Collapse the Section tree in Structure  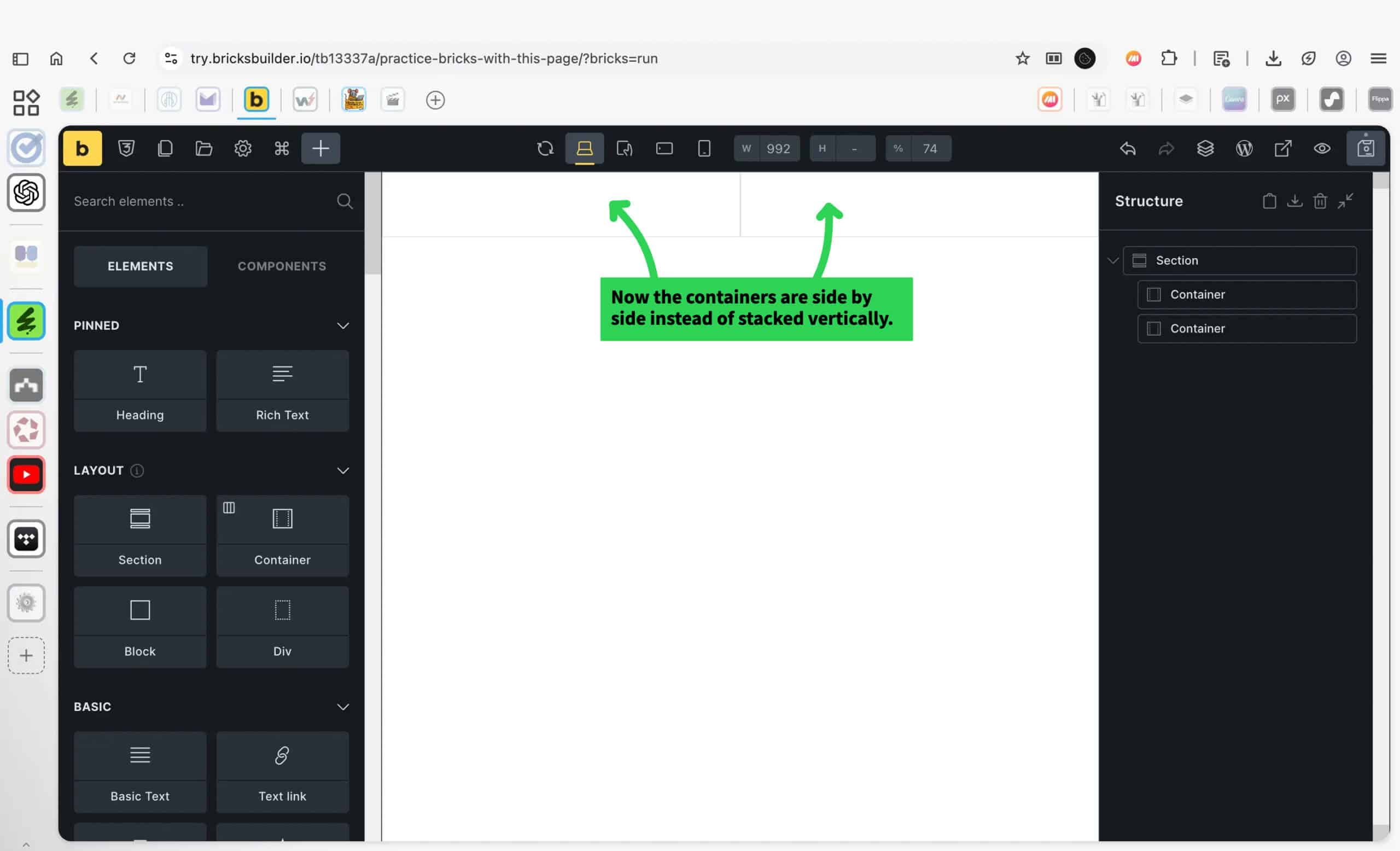1112,261
